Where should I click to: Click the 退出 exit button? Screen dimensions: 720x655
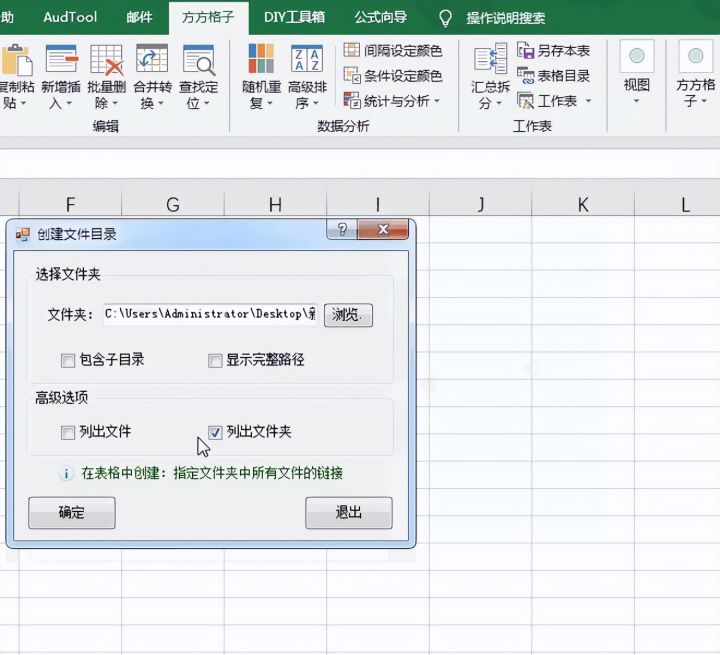coord(349,513)
